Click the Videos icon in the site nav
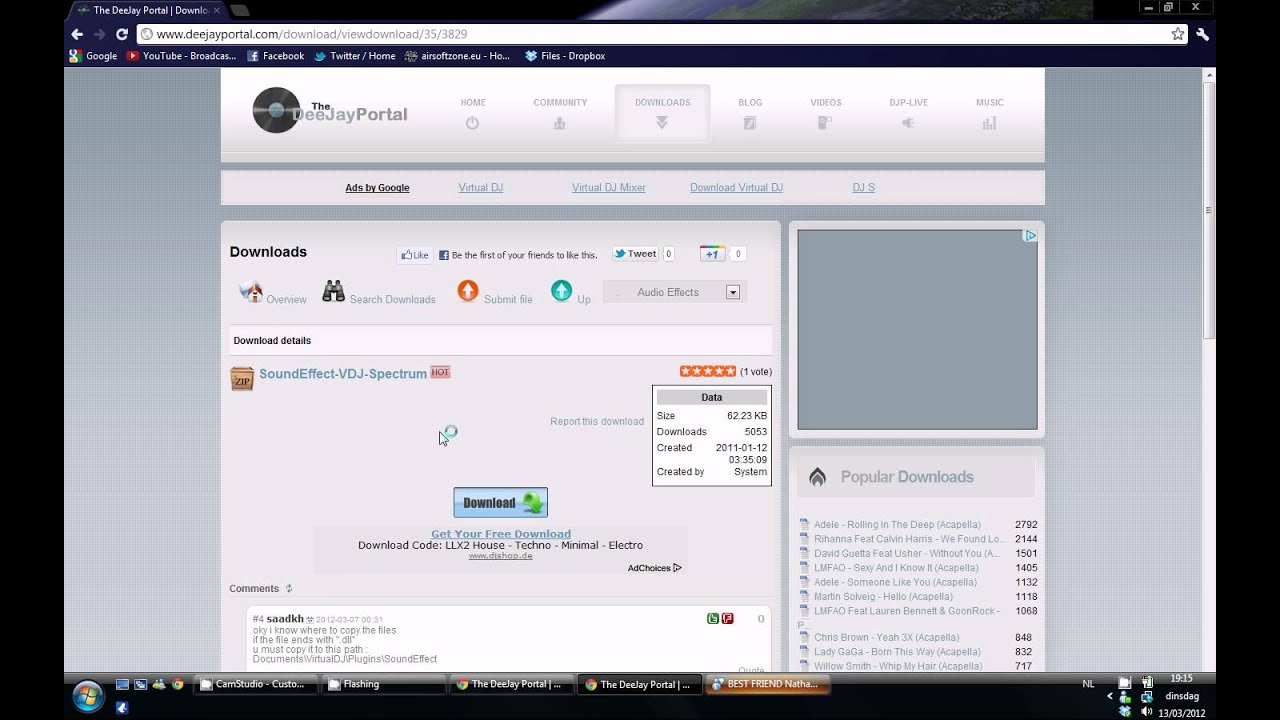 [x=825, y=123]
